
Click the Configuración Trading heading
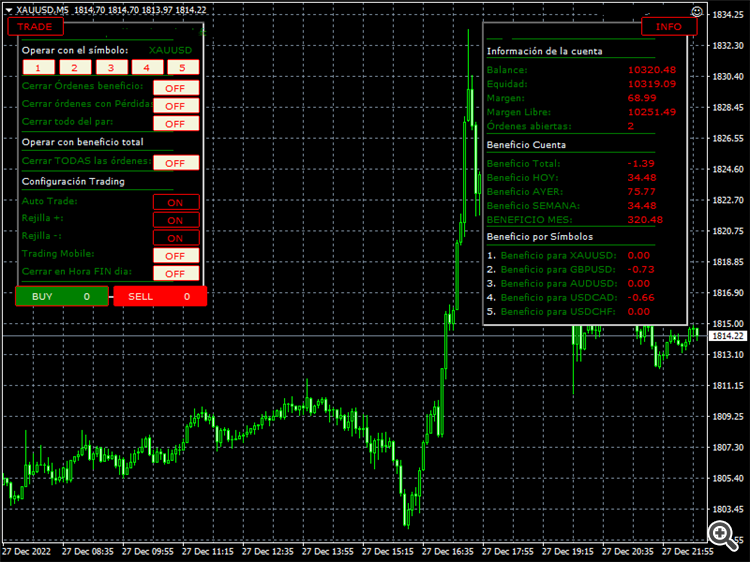pos(73,181)
